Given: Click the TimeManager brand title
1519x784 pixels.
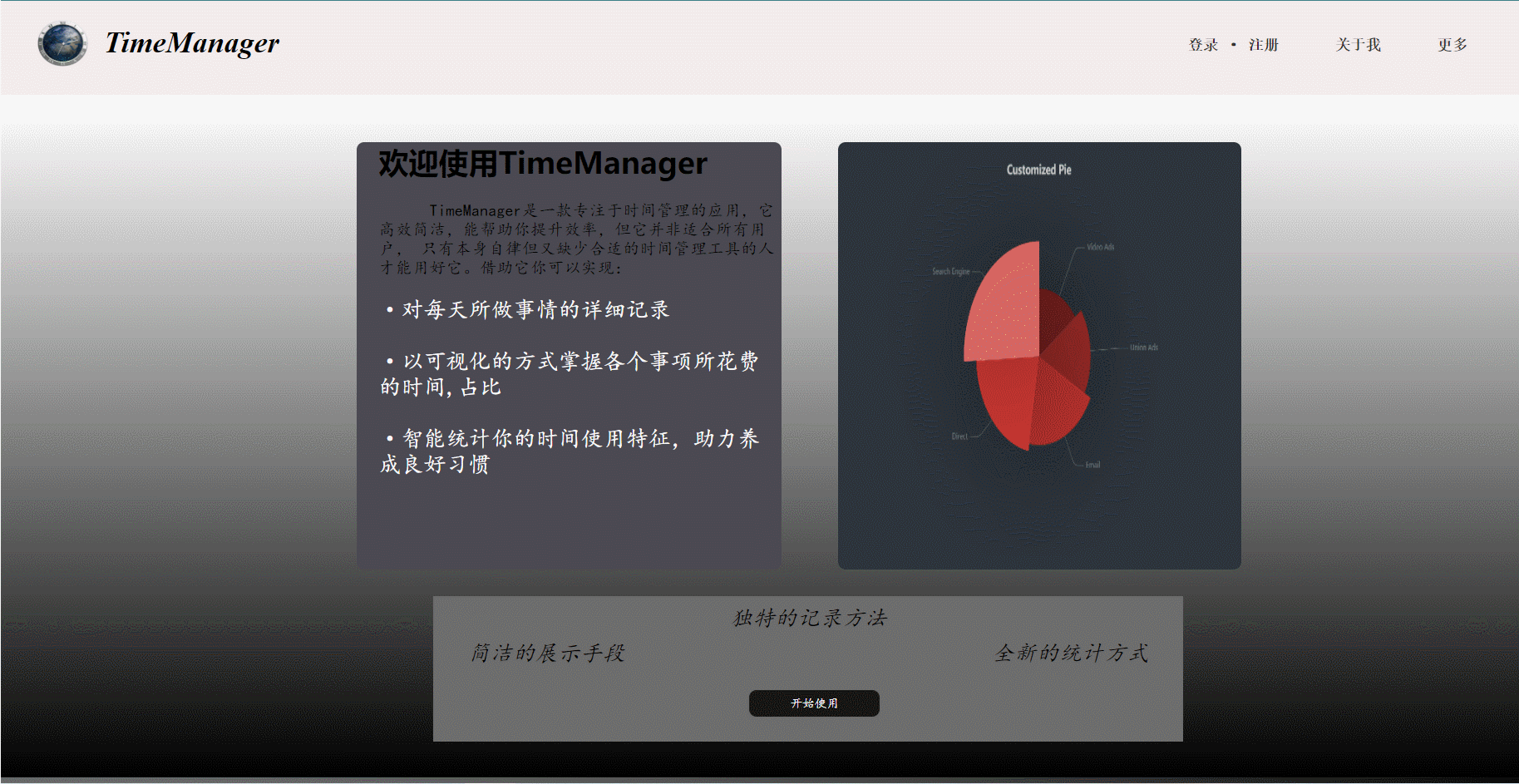Looking at the screenshot, I should pos(192,43).
